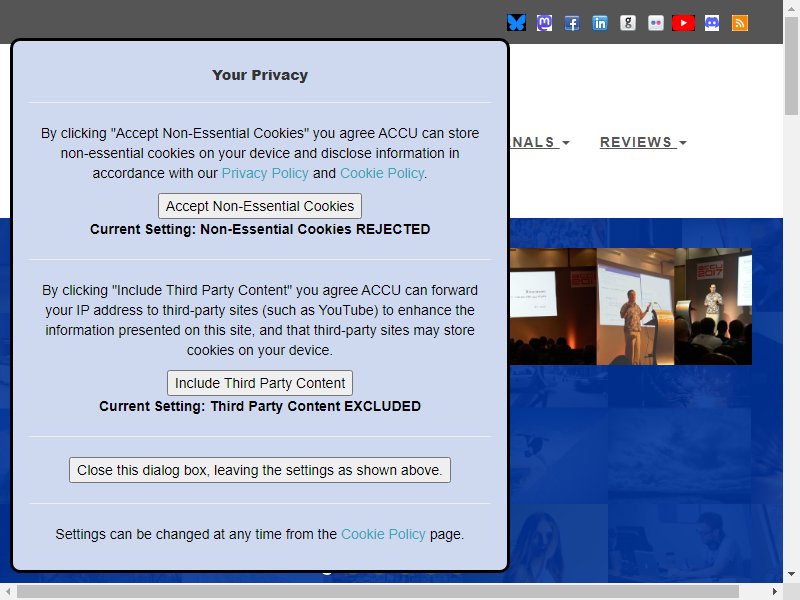Click the horizontal scrollbar right arrow
This screenshot has height=600, width=800.
point(775,592)
